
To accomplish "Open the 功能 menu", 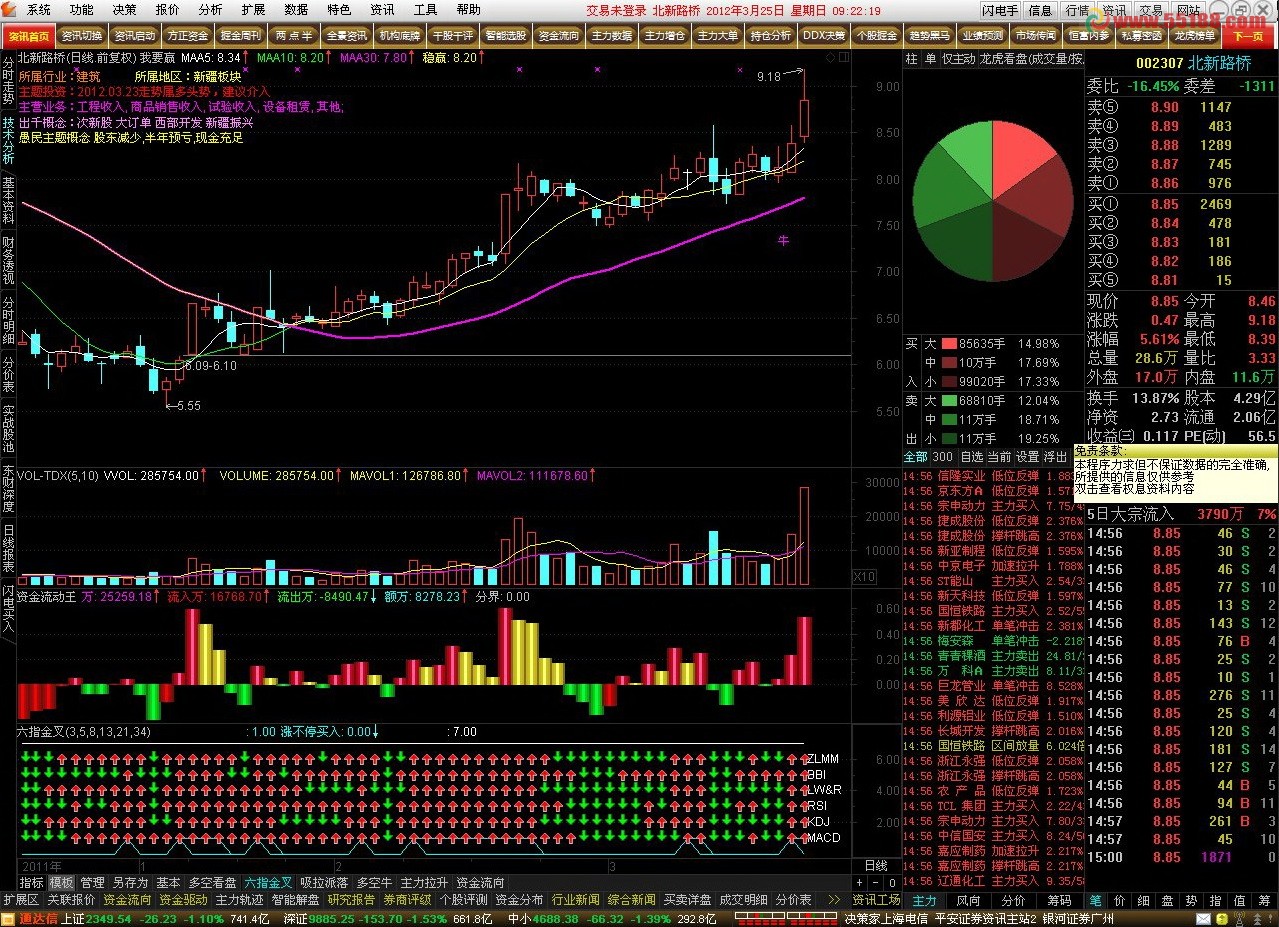I will (82, 10).
